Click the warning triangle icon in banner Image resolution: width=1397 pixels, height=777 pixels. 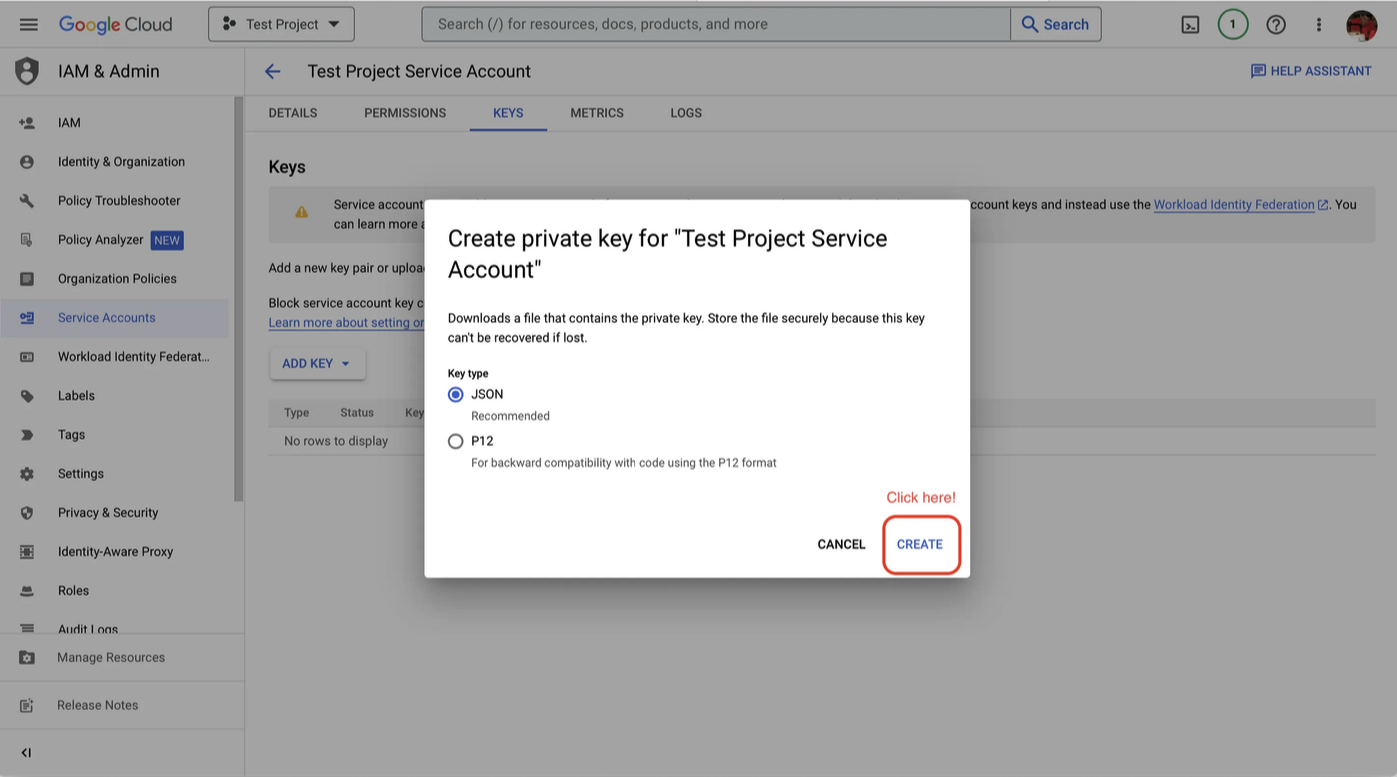point(301,212)
